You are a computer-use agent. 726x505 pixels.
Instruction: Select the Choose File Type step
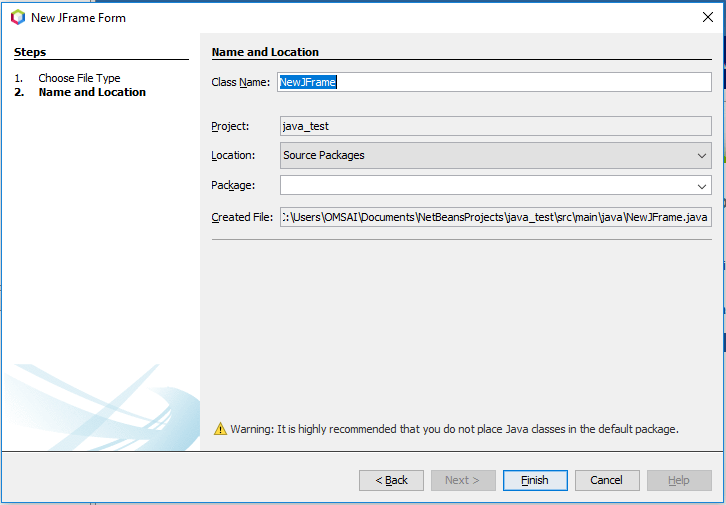79,78
